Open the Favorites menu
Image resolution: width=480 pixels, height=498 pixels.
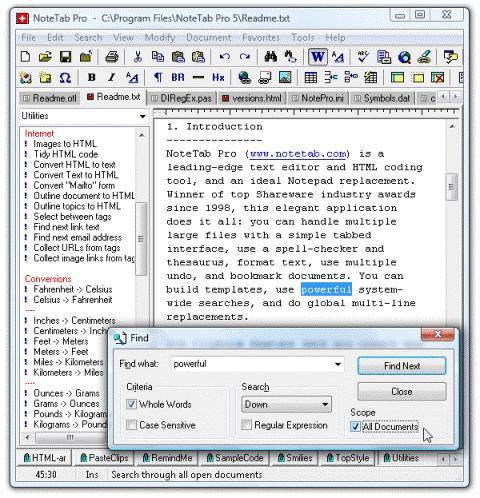[x=261, y=38]
